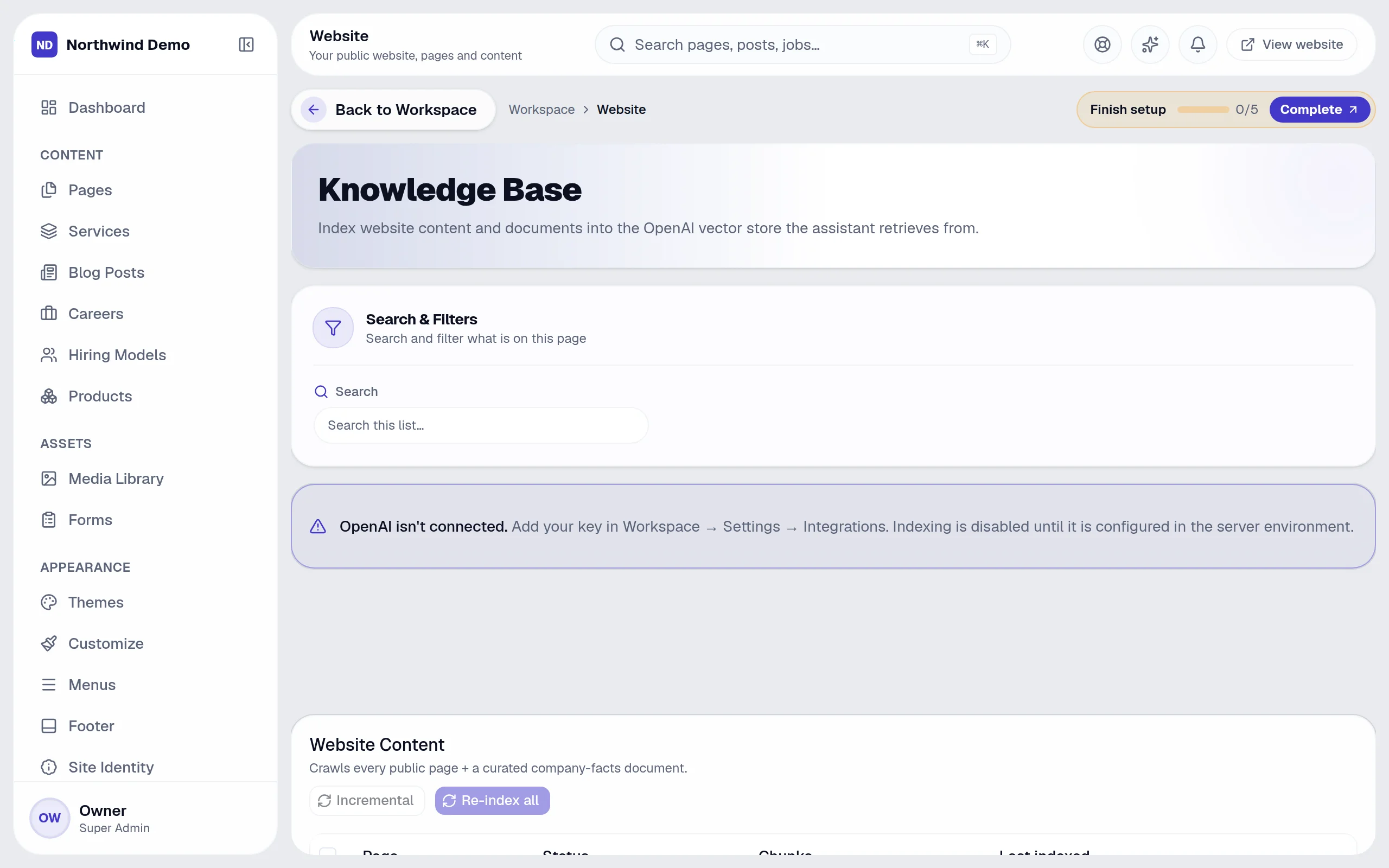Click the back arrow icon
This screenshot has width=1389, height=868.
[314, 109]
